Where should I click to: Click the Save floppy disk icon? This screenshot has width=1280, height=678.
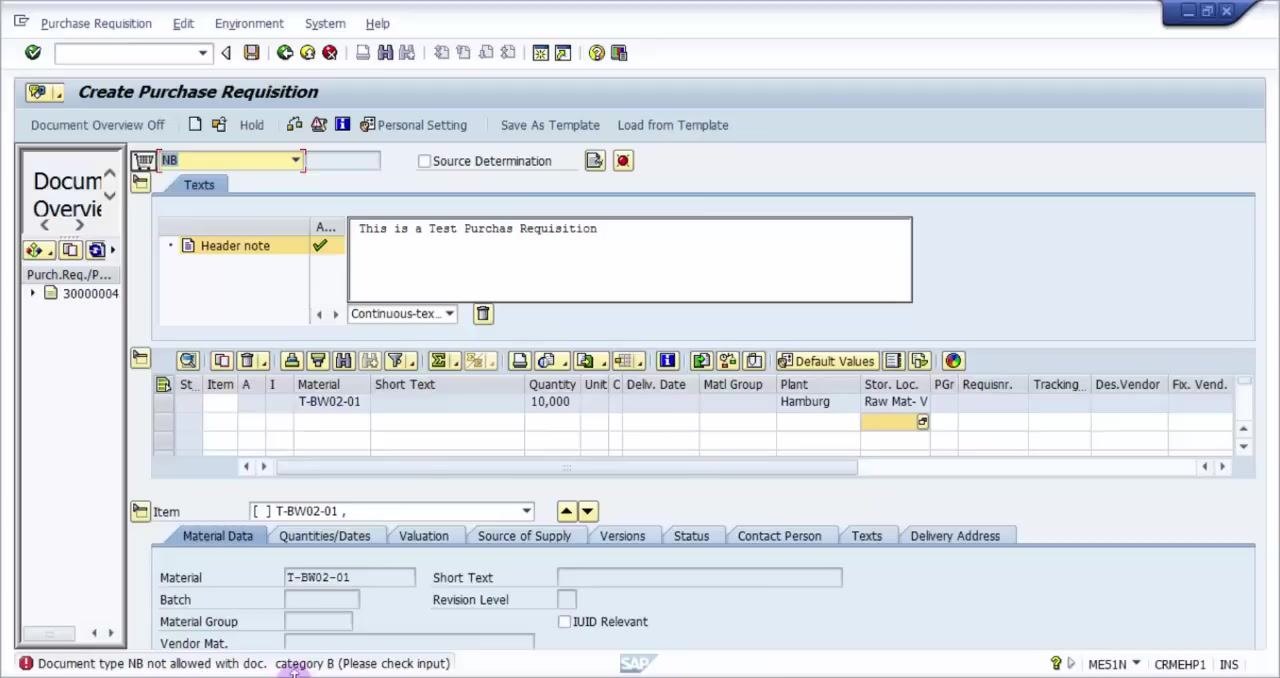(252, 53)
